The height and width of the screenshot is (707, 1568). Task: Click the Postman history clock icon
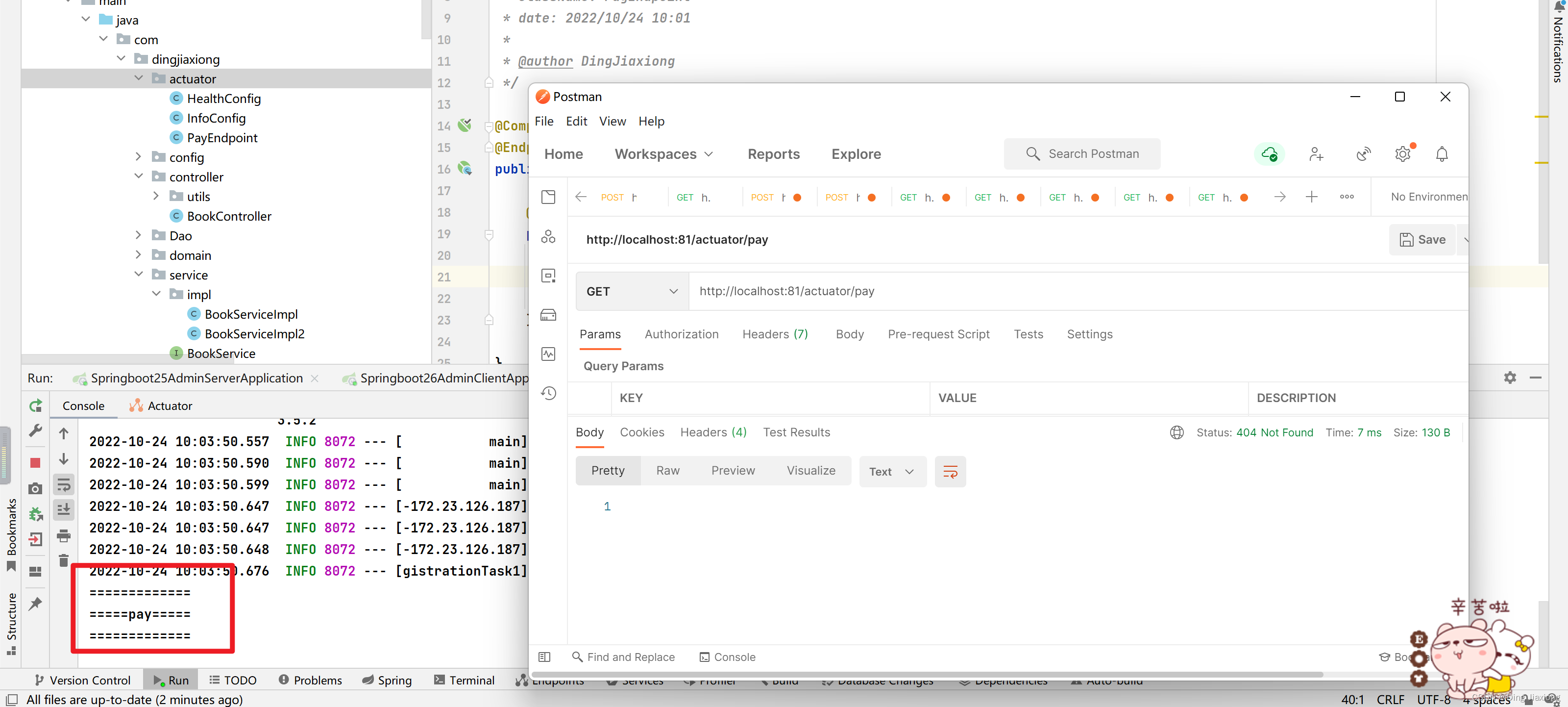(549, 394)
